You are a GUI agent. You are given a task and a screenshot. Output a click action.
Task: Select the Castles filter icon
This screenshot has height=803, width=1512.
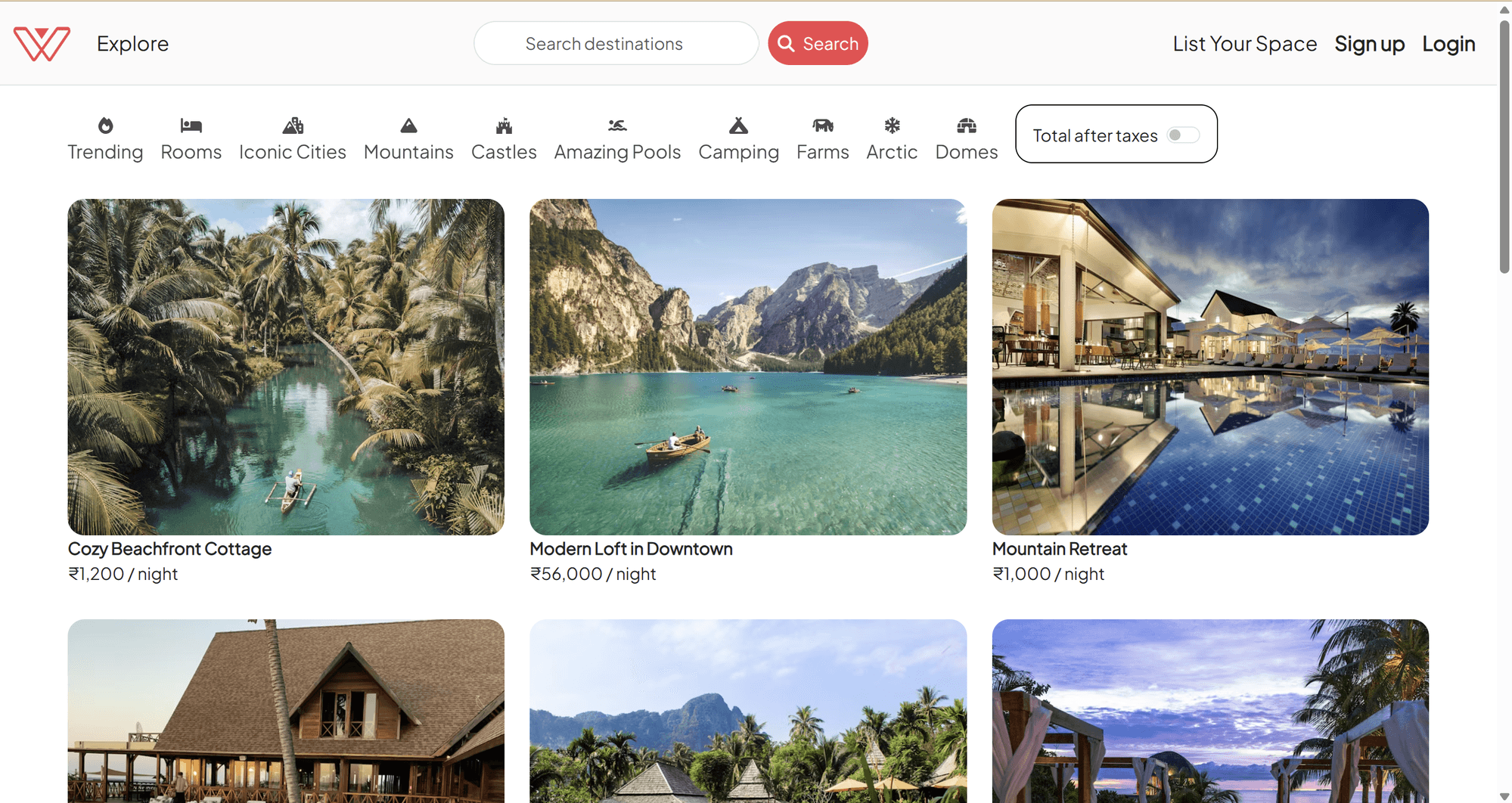pyautogui.click(x=504, y=126)
